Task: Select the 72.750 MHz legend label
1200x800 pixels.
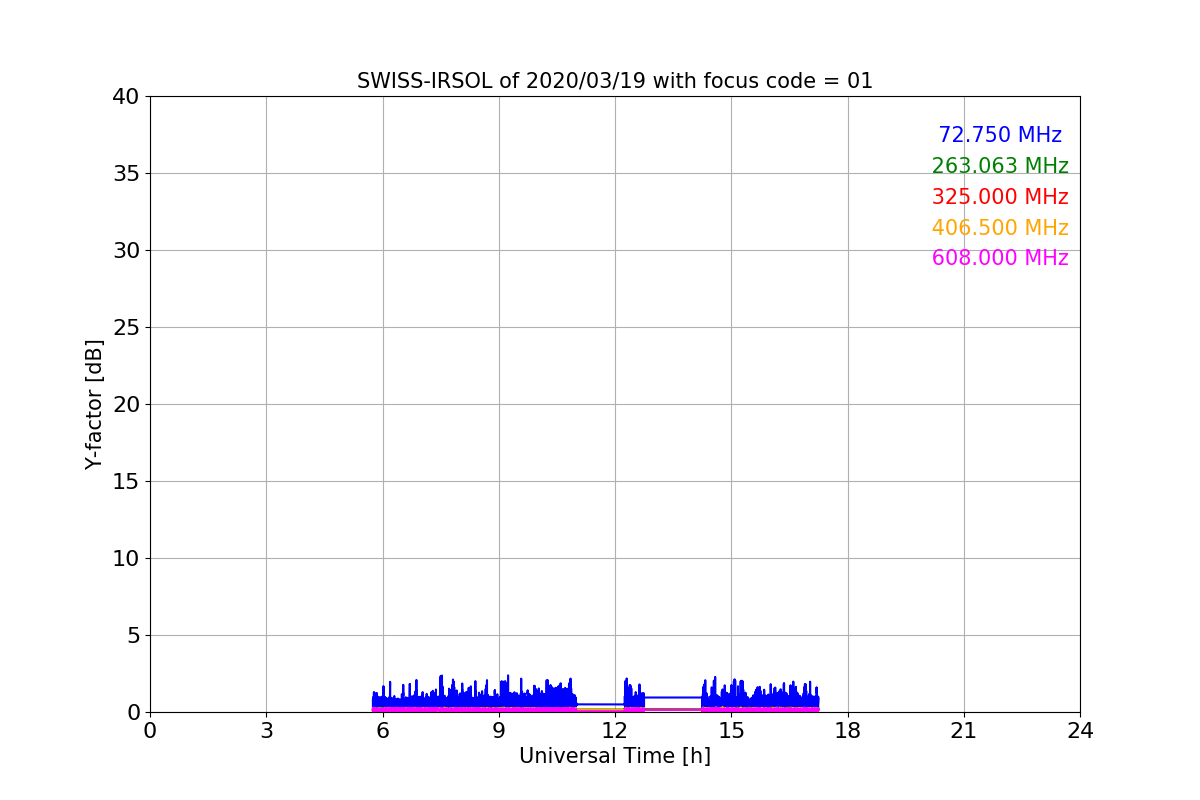Action: coord(1000,135)
